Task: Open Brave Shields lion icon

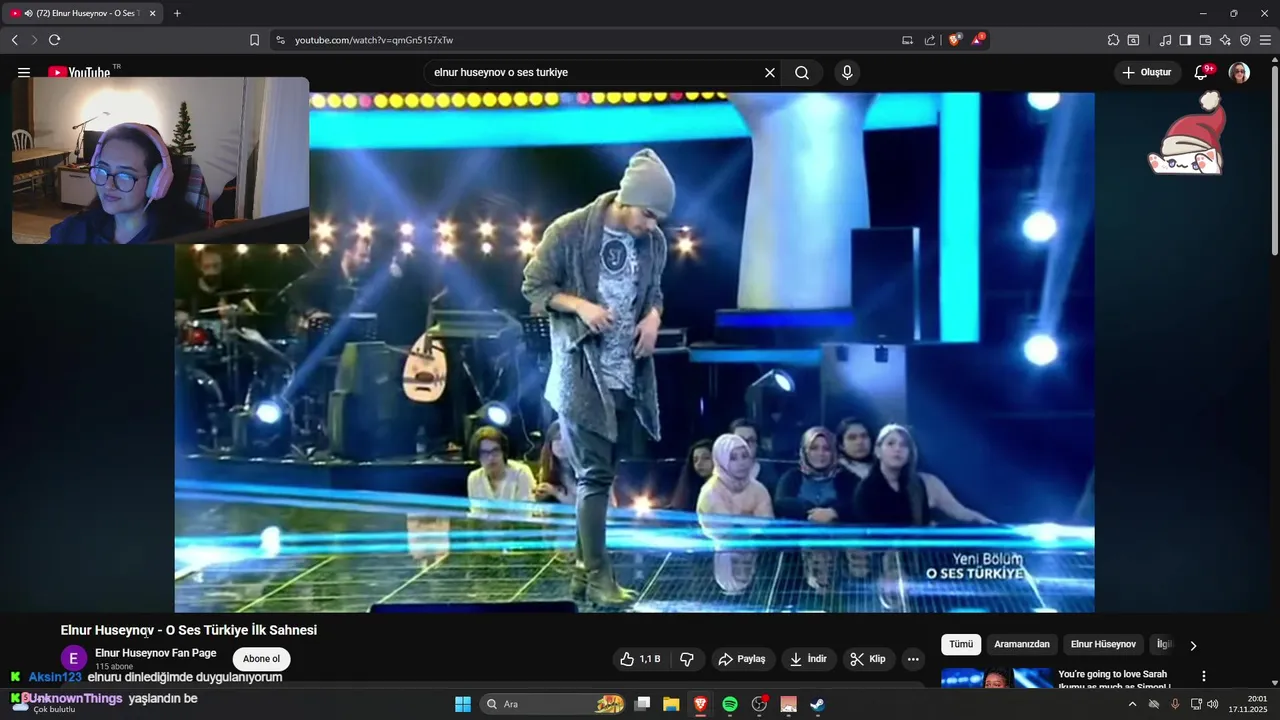Action: [x=955, y=40]
